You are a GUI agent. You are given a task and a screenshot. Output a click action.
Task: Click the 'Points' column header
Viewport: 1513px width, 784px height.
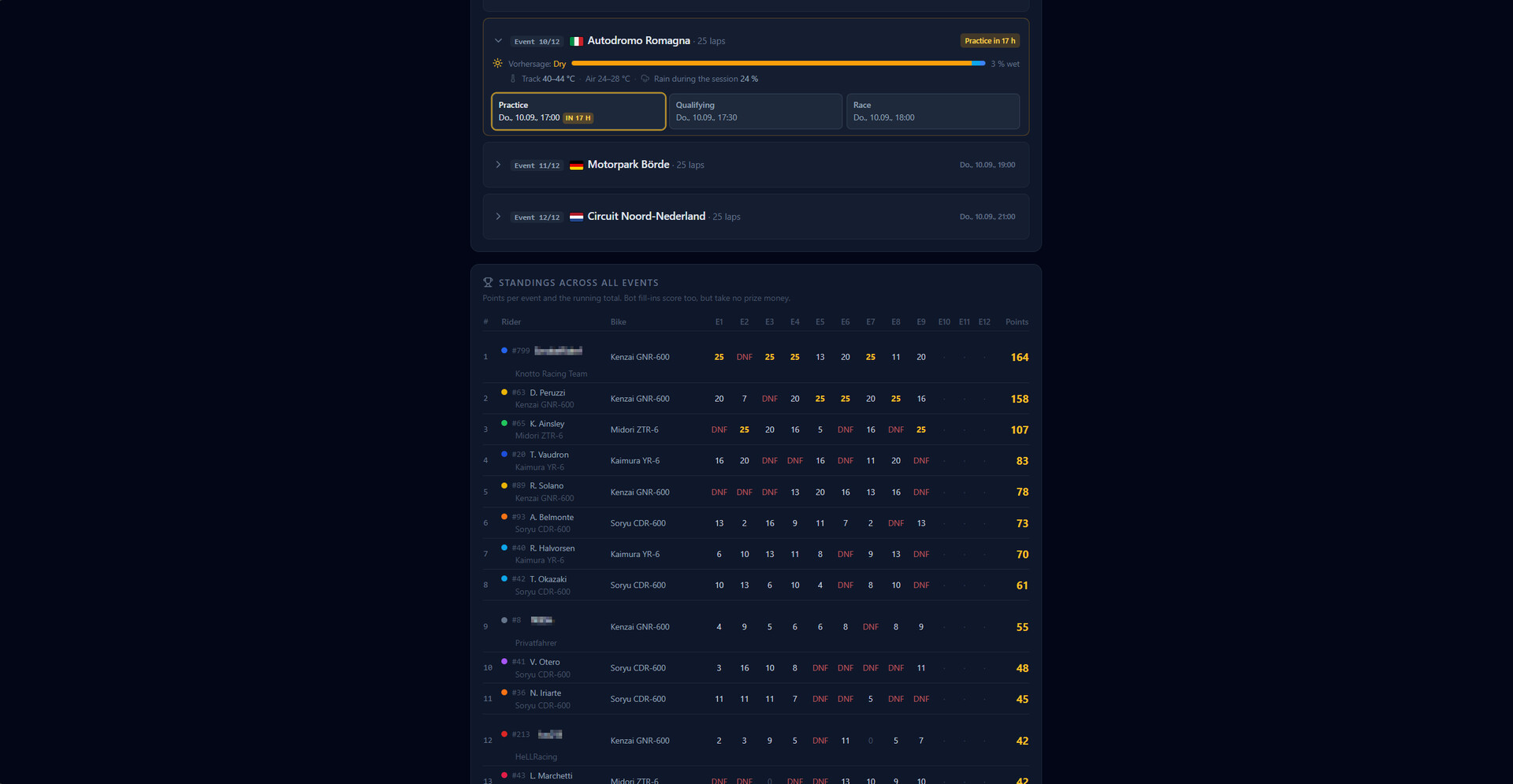pyautogui.click(x=1017, y=321)
